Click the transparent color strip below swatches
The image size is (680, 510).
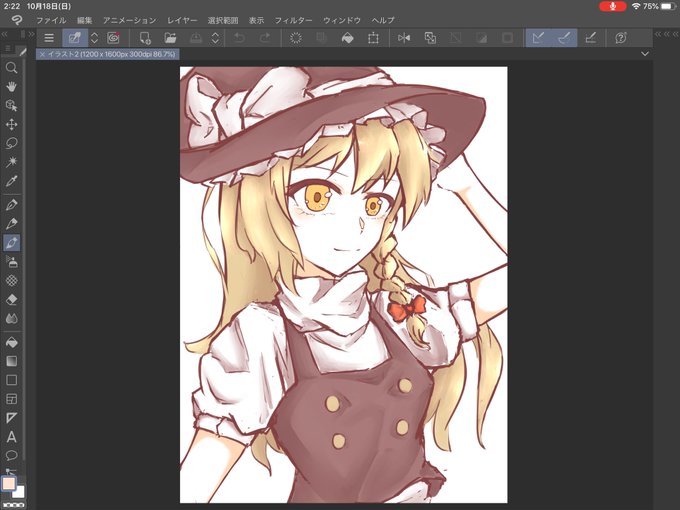pyautogui.click(x=13, y=505)
